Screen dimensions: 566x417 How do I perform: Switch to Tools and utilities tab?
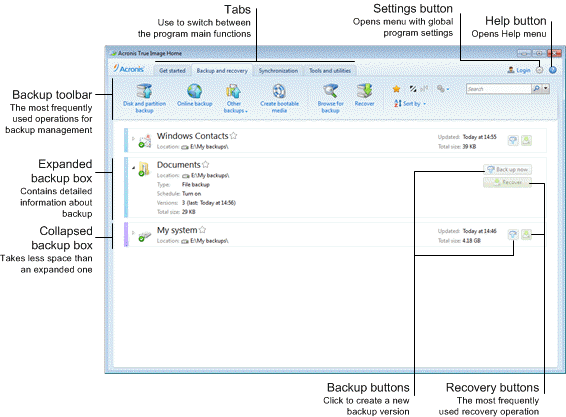point(330,71)
